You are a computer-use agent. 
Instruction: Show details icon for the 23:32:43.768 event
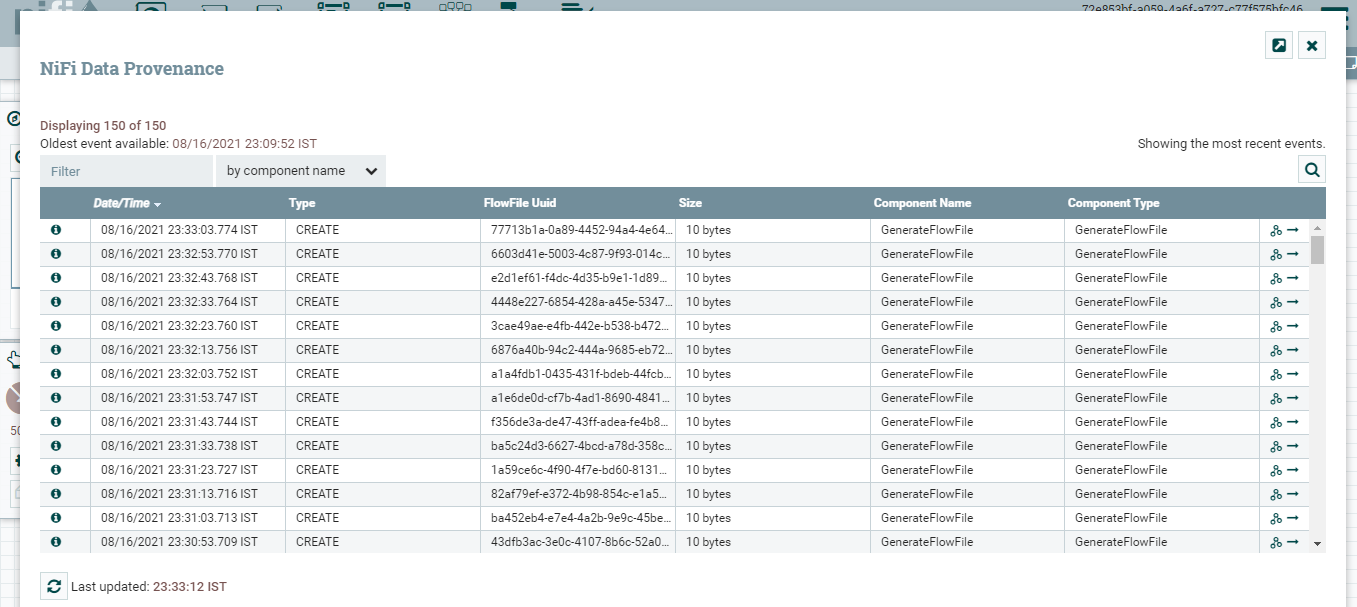click(56, 277)
